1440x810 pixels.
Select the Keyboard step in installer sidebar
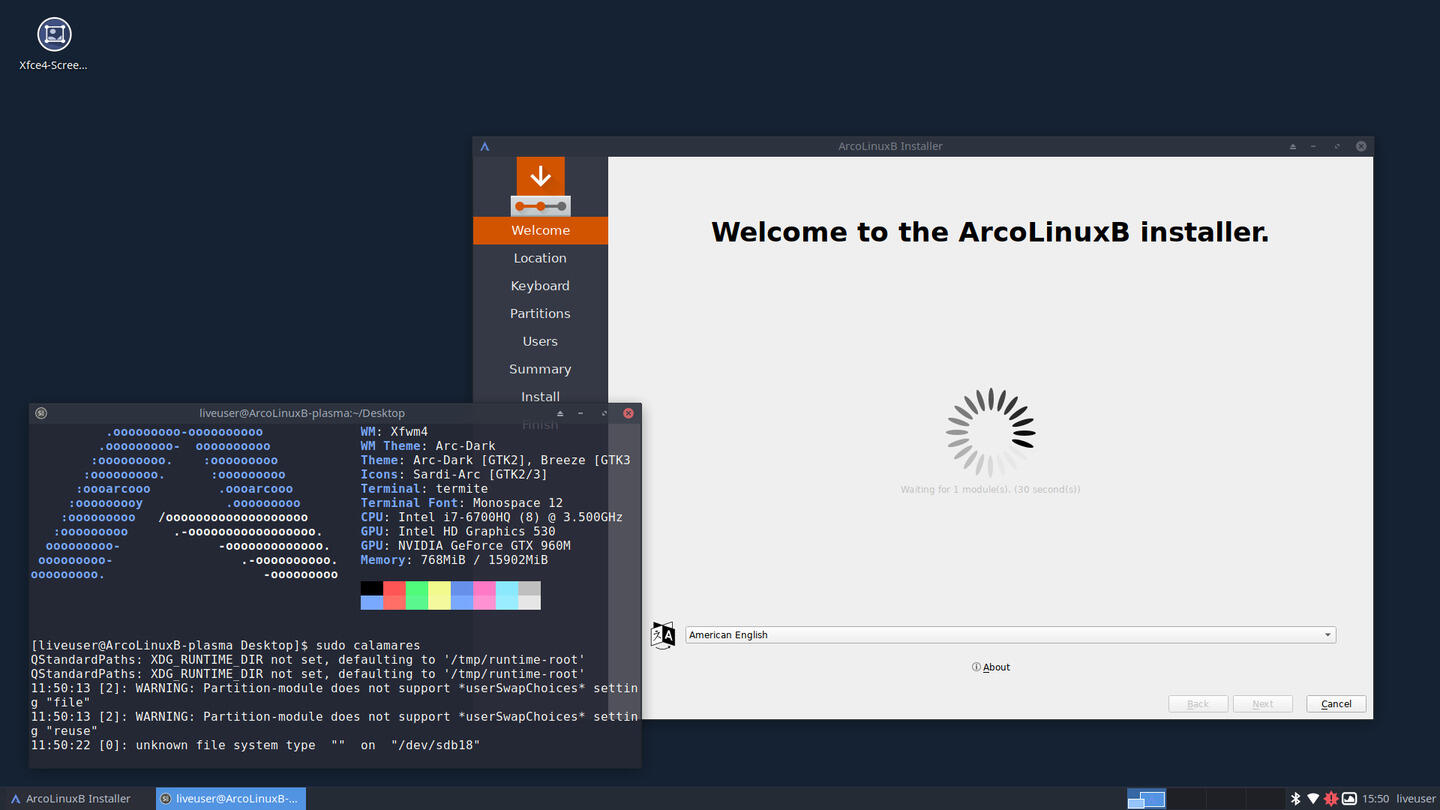coord(540,286)
